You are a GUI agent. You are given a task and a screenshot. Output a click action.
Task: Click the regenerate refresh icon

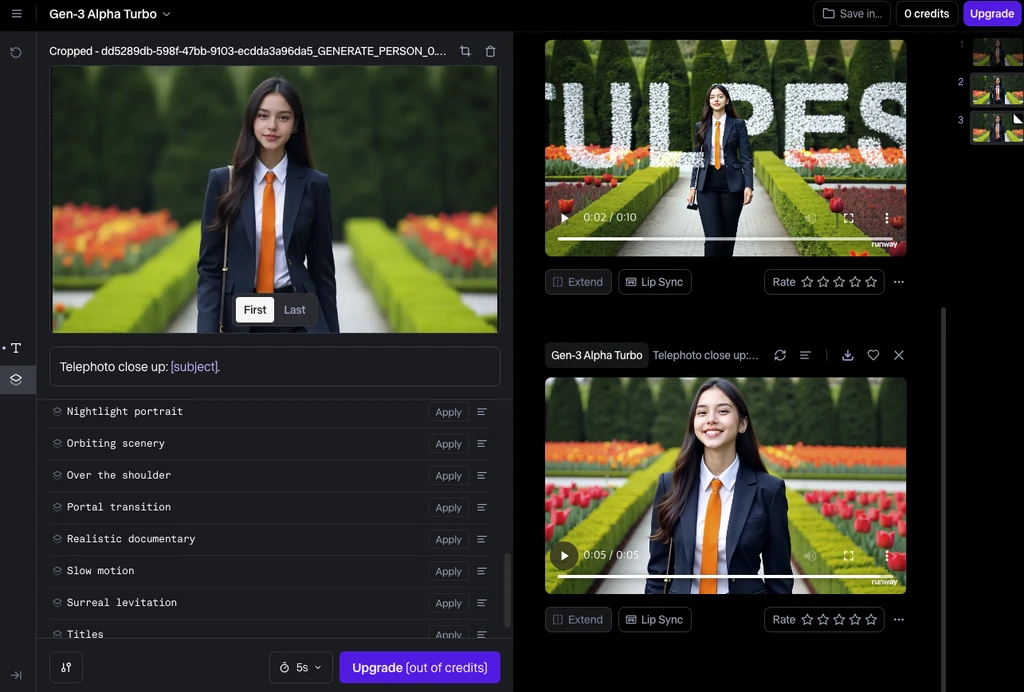780,355
